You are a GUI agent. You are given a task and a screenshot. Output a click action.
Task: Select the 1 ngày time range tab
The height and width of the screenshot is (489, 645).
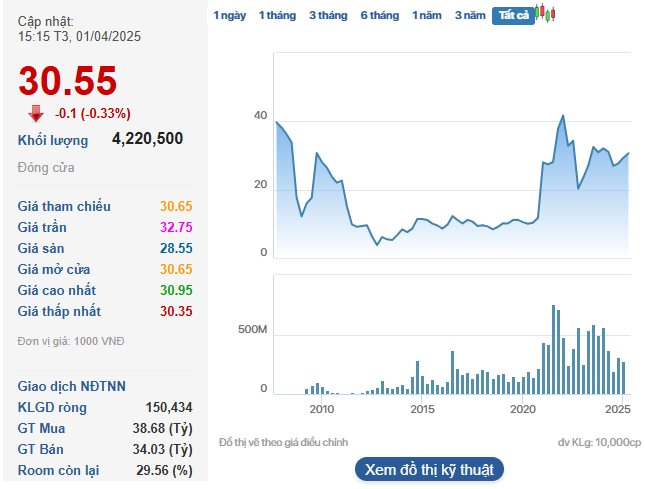click(x=229, y=16)
